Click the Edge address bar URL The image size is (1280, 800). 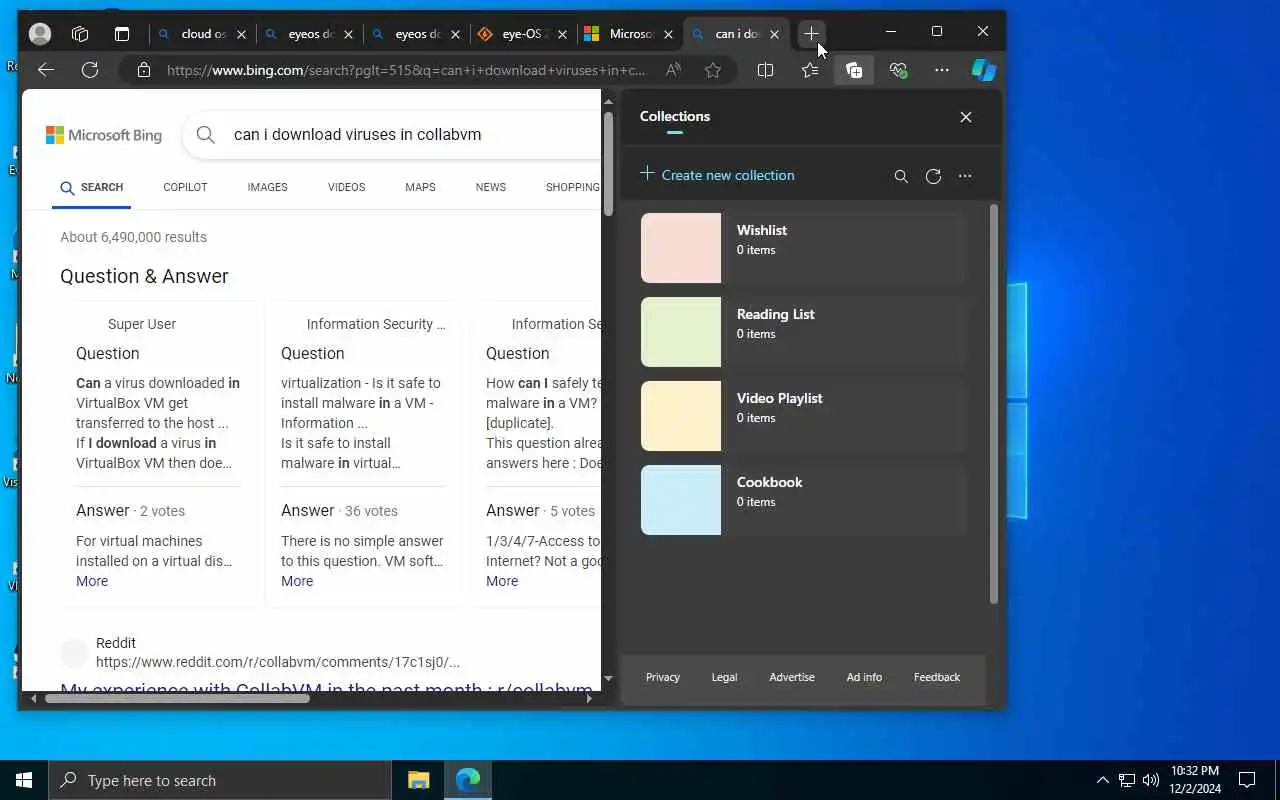[x=406, y=70]
